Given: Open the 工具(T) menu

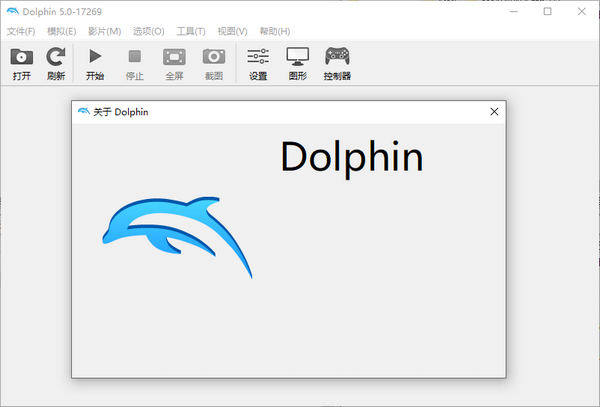Looking at the screenshot, I should click(x=191, y=31).
